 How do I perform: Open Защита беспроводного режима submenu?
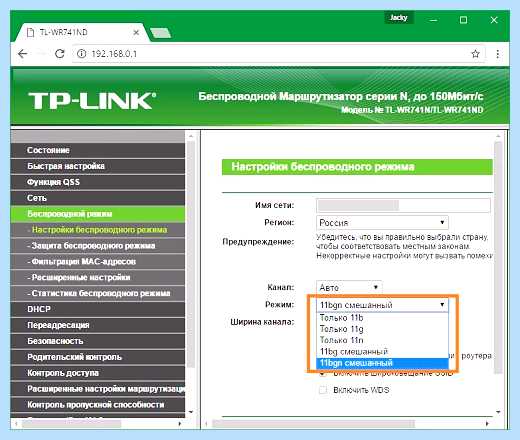coord(98,246)
